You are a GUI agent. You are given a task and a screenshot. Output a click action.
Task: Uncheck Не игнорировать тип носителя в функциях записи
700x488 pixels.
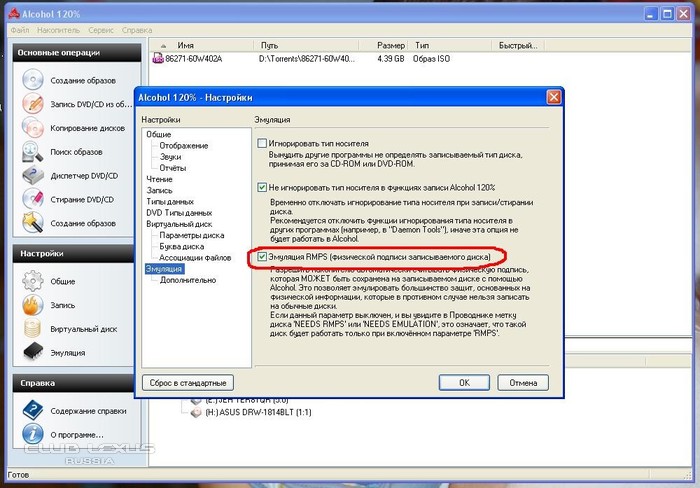click(262, 187)
